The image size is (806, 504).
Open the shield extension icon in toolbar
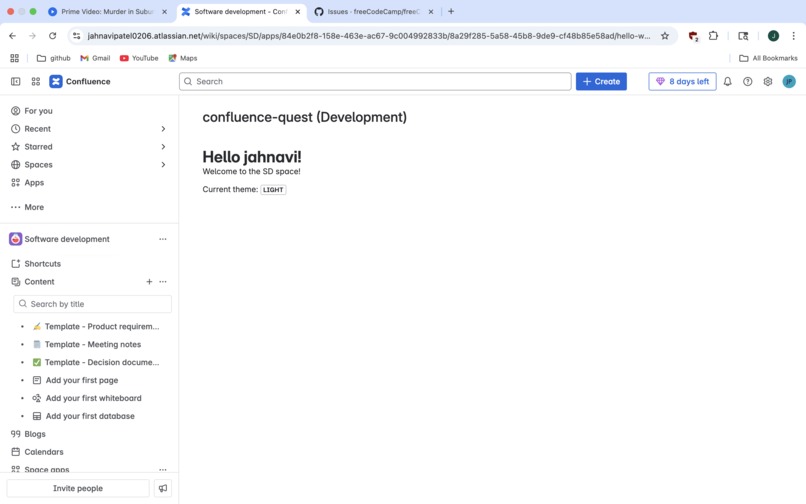pos(693,36)
